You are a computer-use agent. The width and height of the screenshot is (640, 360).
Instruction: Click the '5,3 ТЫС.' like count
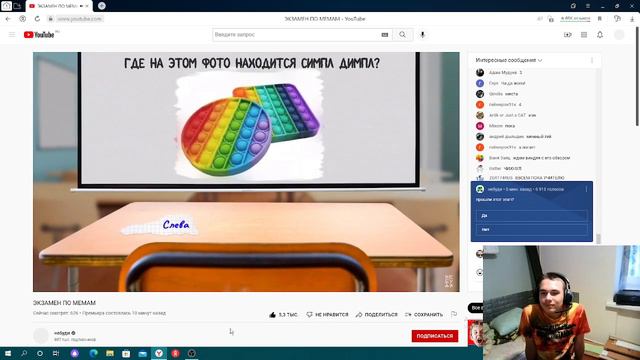[288, 315]
